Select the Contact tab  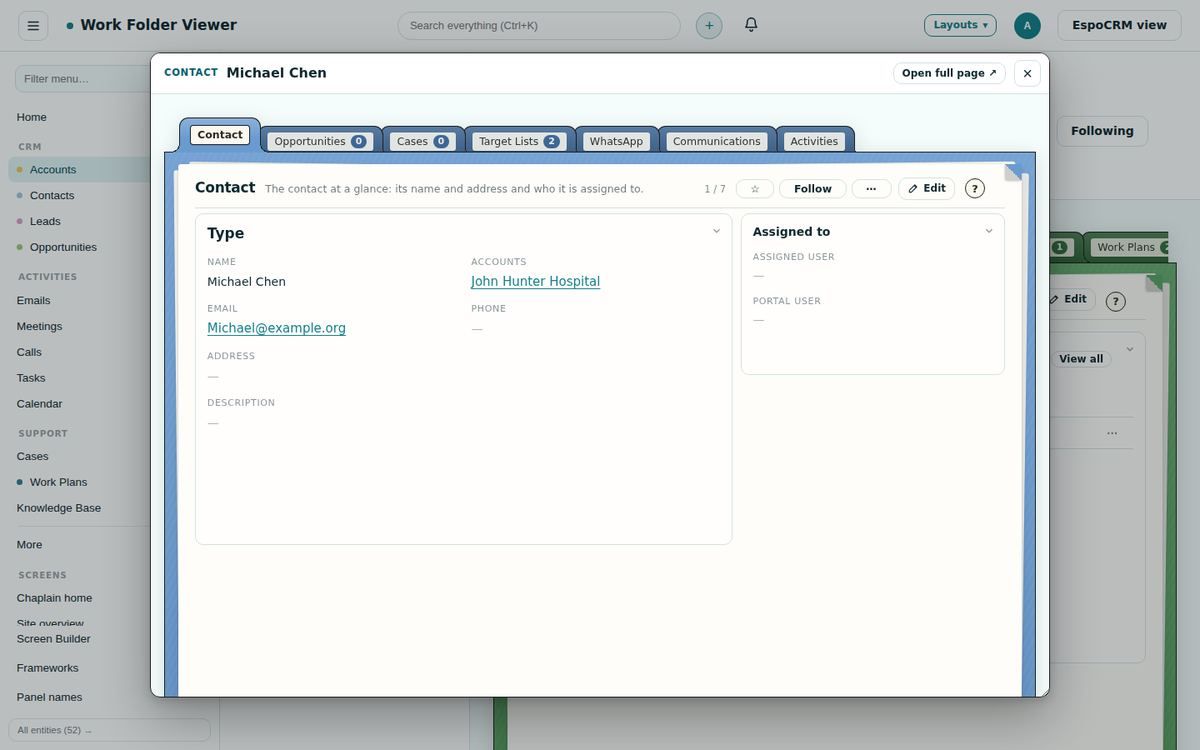pyautogui.click(x=220, y=134)
